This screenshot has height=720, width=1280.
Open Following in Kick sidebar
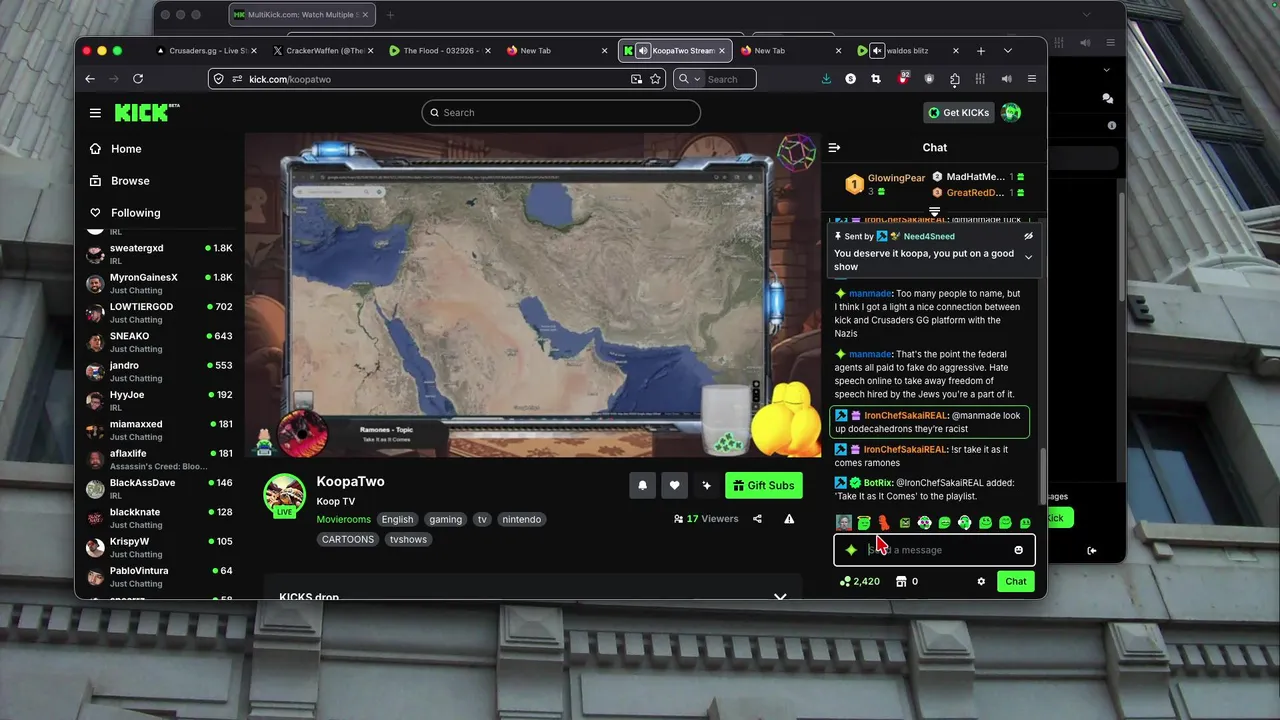136,213
